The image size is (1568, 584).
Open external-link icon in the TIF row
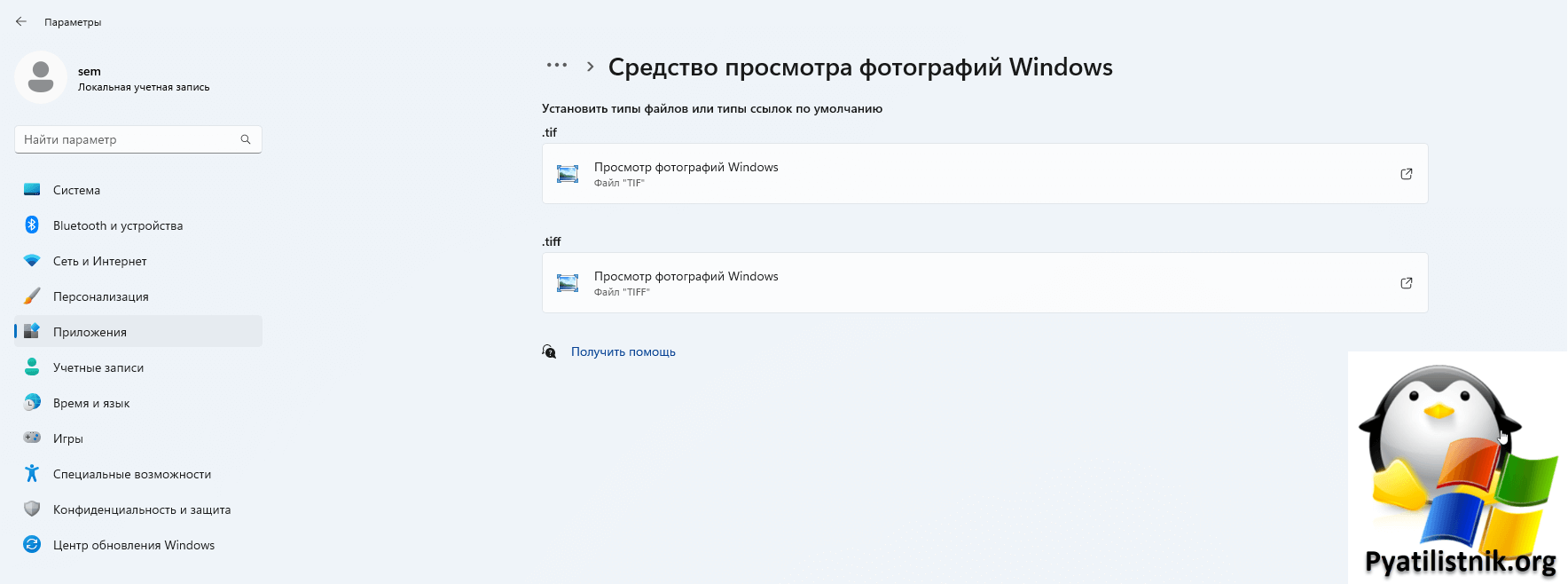click(x=1406, y=174)
